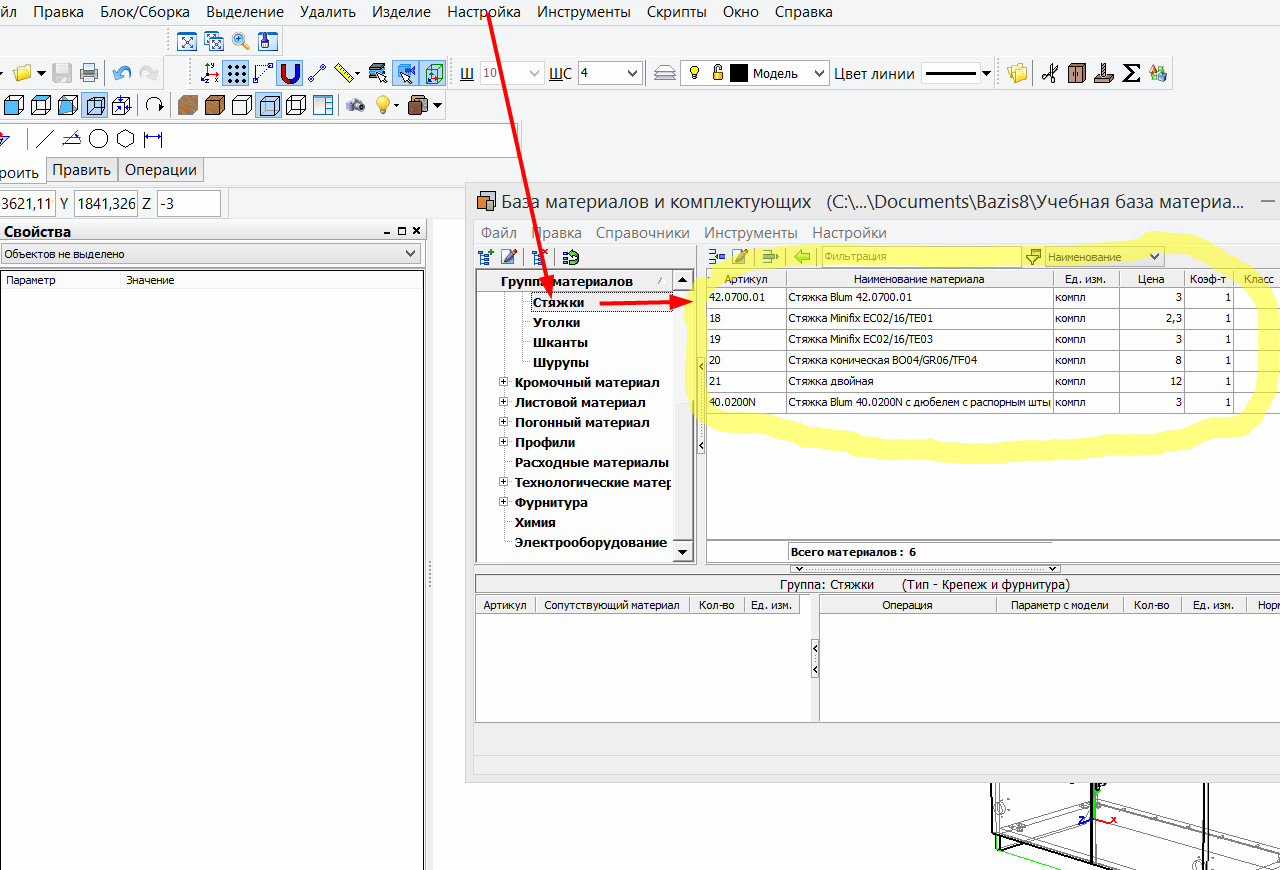Toggle the green 3D box axes icon

coord(433,73)
